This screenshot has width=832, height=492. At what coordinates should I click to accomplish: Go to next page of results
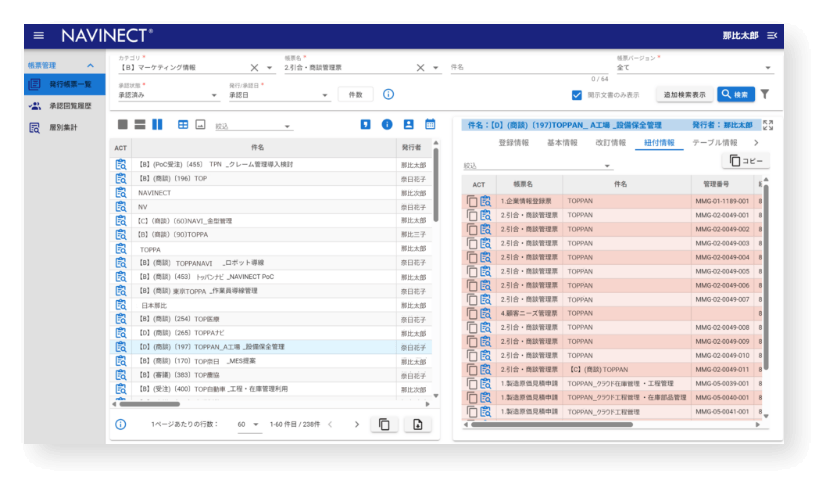tap(357, 424)
